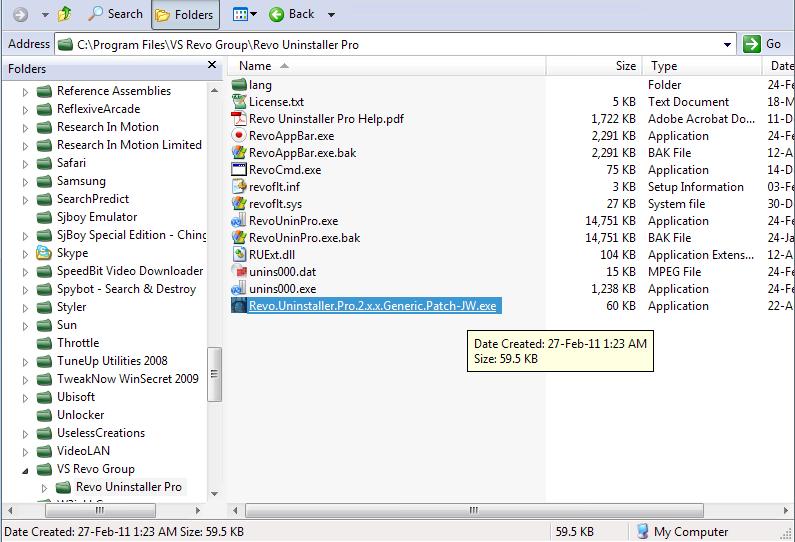The width and height of the screenshot is (795, 542).
Task: Select the License.txt file icon
Action: [x=239, y=101]
